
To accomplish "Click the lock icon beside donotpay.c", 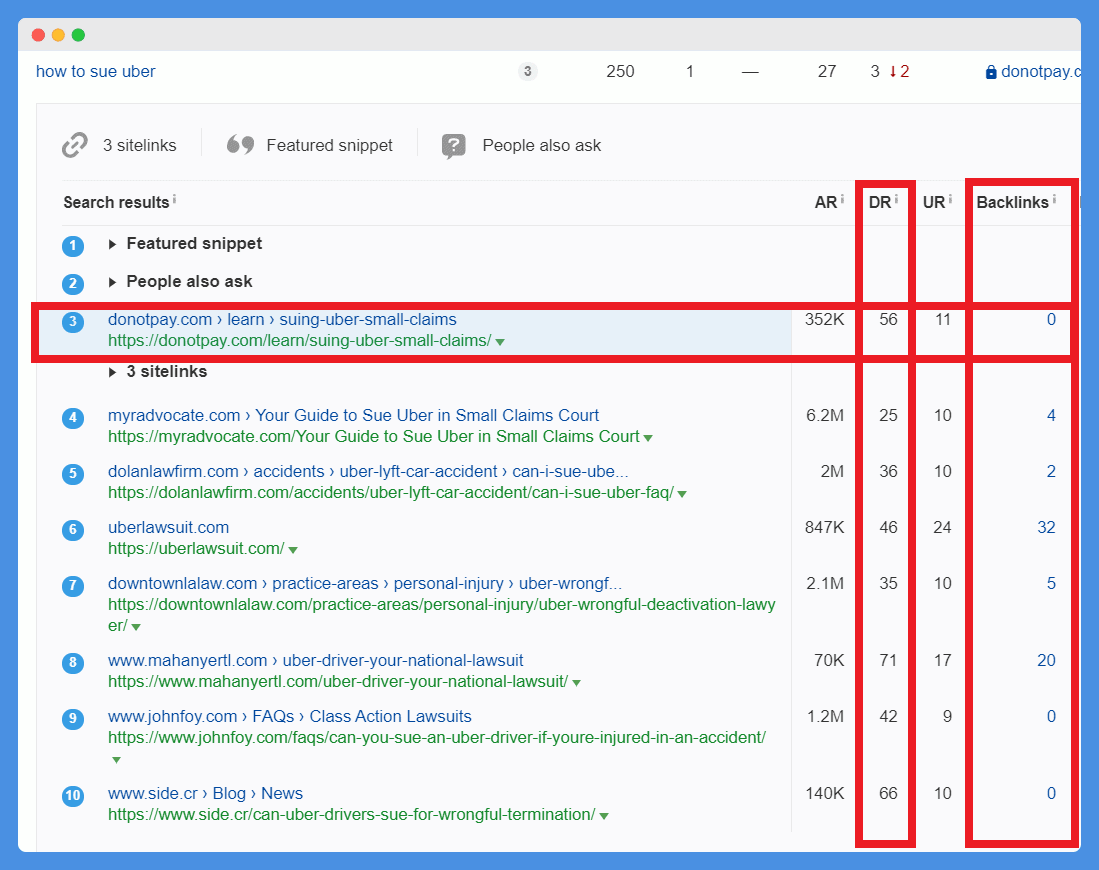I will 991,72.
